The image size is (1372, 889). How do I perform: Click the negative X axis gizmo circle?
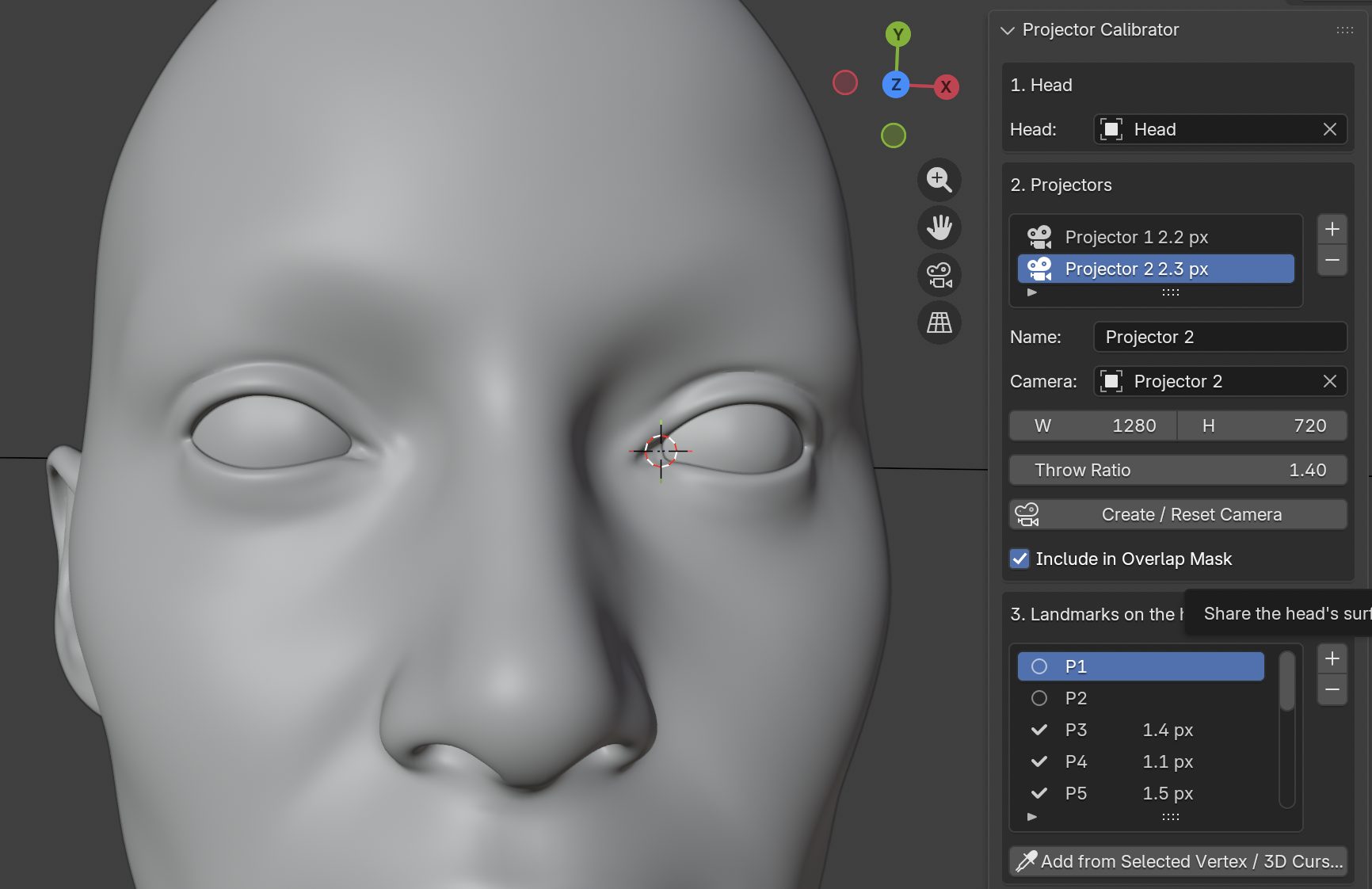pos(845,82)
